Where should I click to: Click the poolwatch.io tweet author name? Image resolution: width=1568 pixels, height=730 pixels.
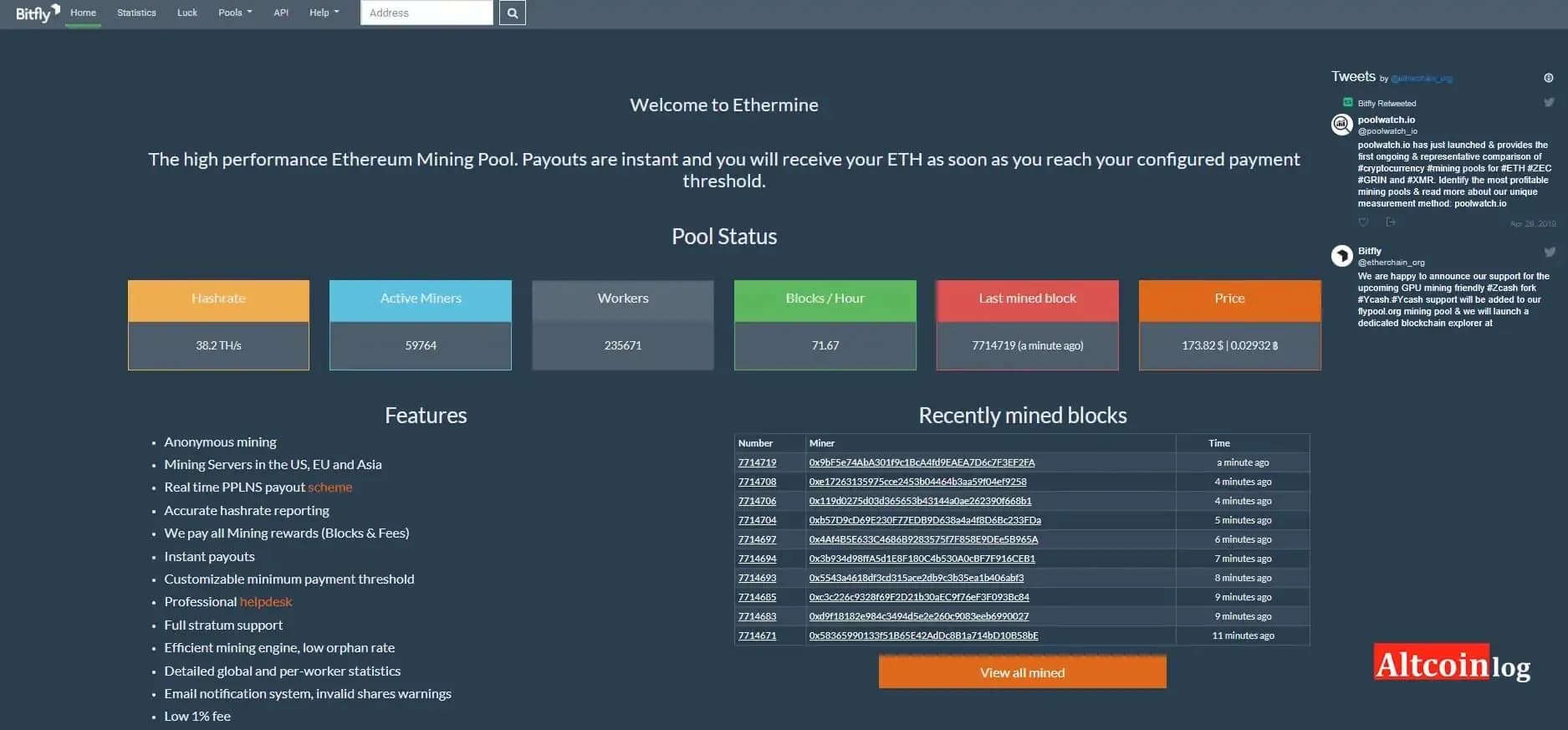1387,120
